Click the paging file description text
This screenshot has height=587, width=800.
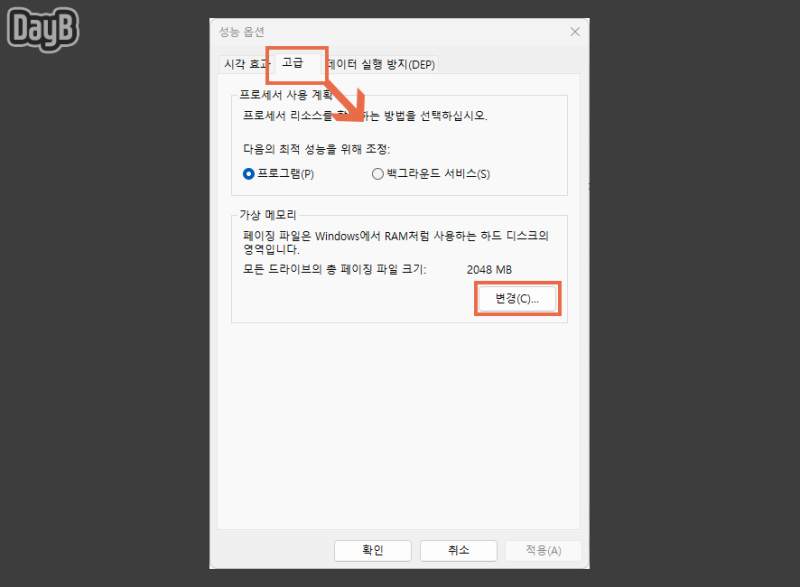(390, 242)
